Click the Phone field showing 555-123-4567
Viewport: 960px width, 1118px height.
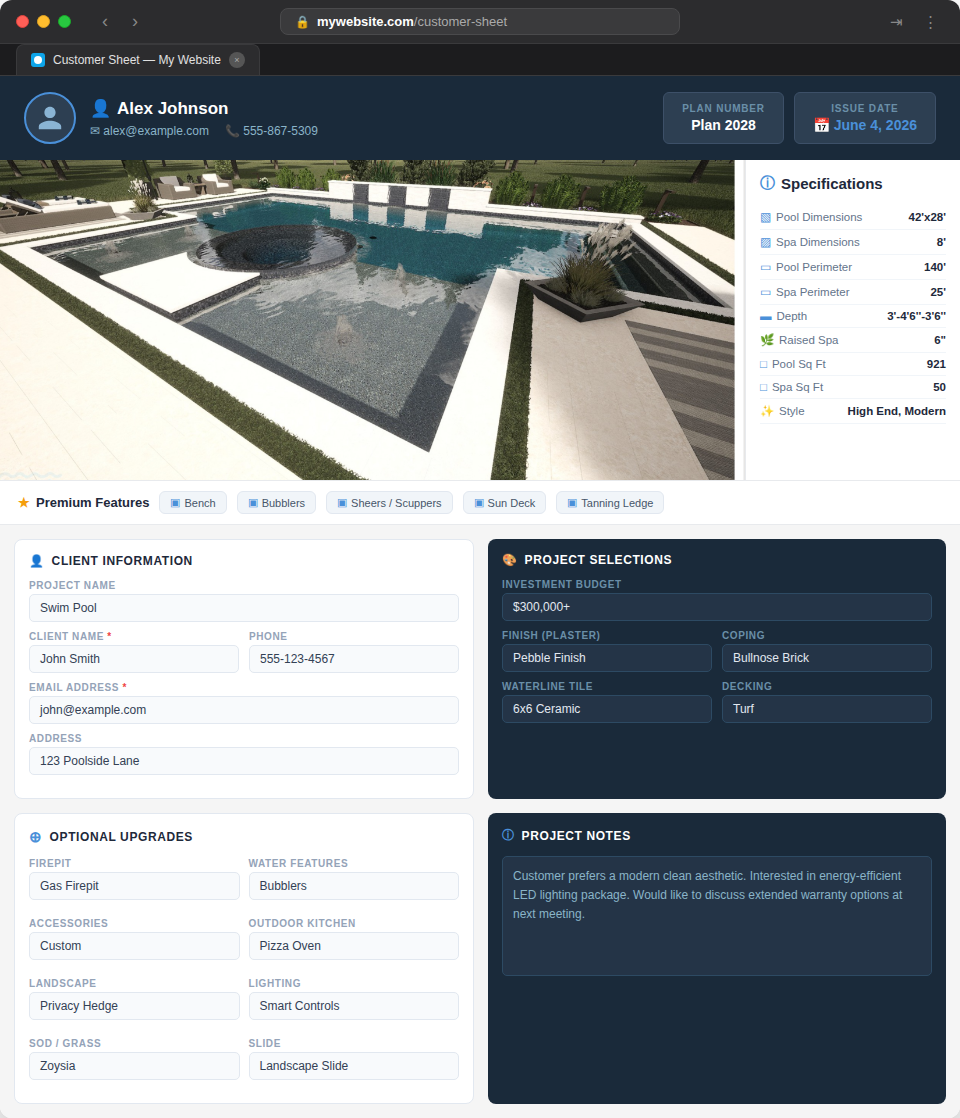click(354, 659)
